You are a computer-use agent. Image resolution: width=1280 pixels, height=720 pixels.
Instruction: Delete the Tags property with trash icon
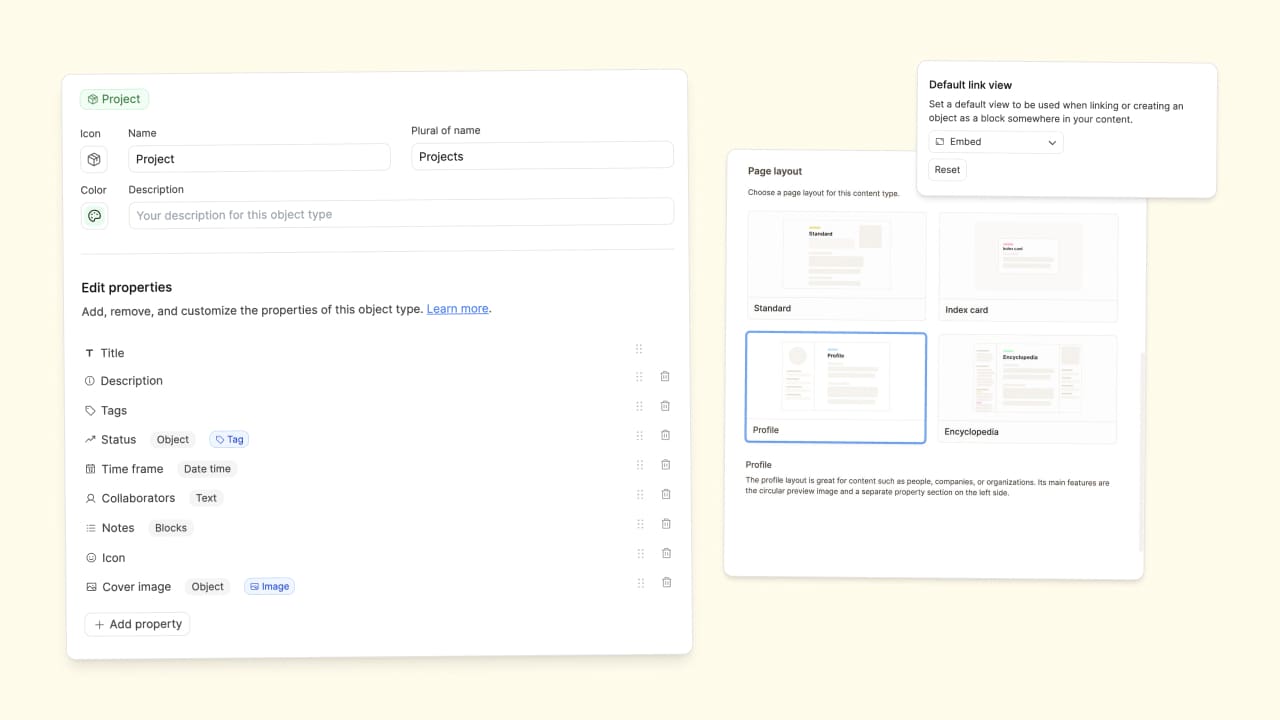(x=665, y=406)
